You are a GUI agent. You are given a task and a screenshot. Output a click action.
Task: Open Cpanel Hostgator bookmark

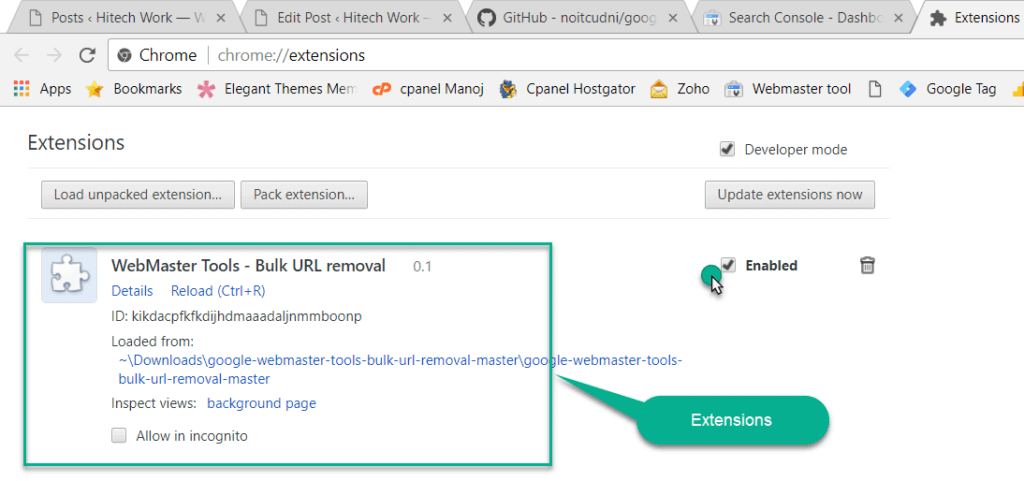point(567,89)
